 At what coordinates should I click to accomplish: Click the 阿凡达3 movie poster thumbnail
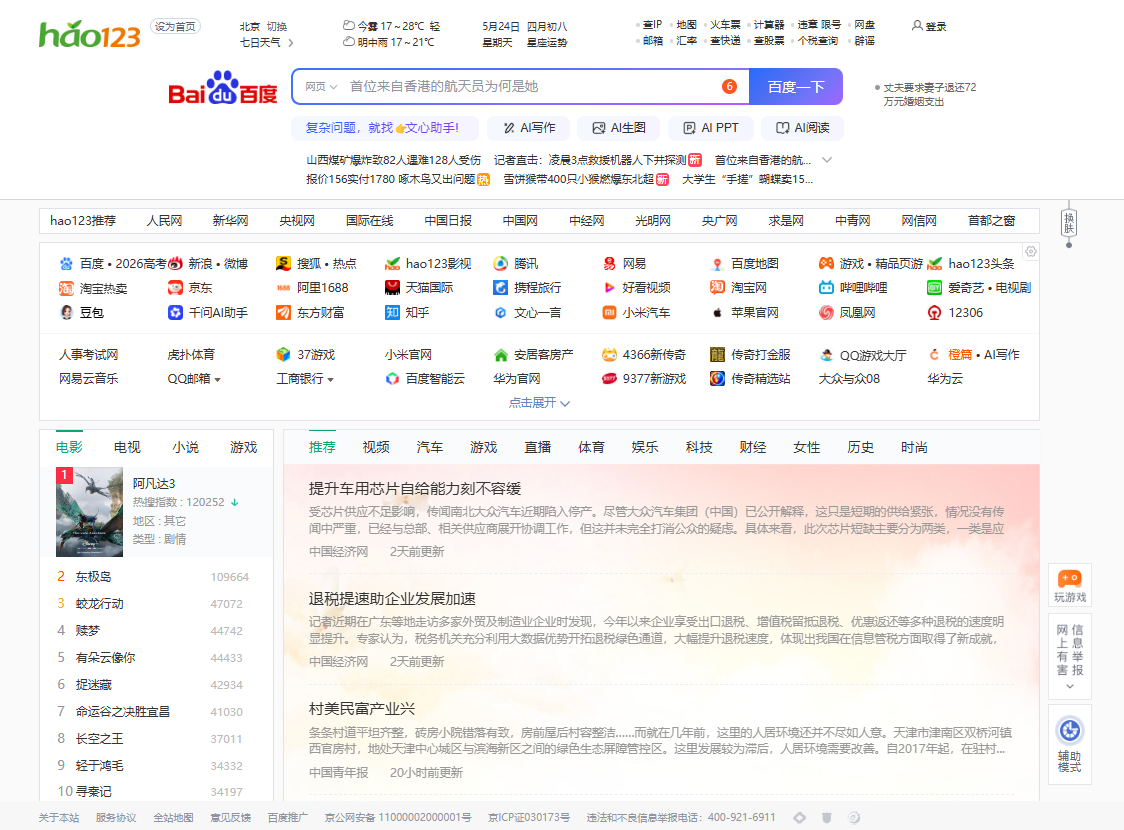tap(90, 512)
